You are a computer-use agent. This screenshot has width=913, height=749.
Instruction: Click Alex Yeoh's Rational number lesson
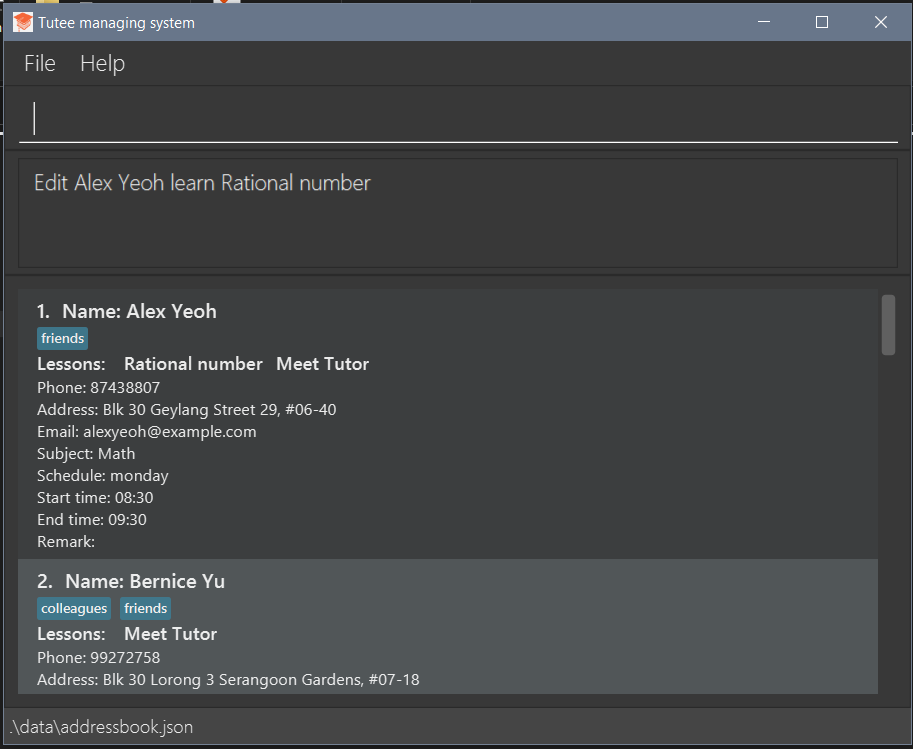[193, 364]
